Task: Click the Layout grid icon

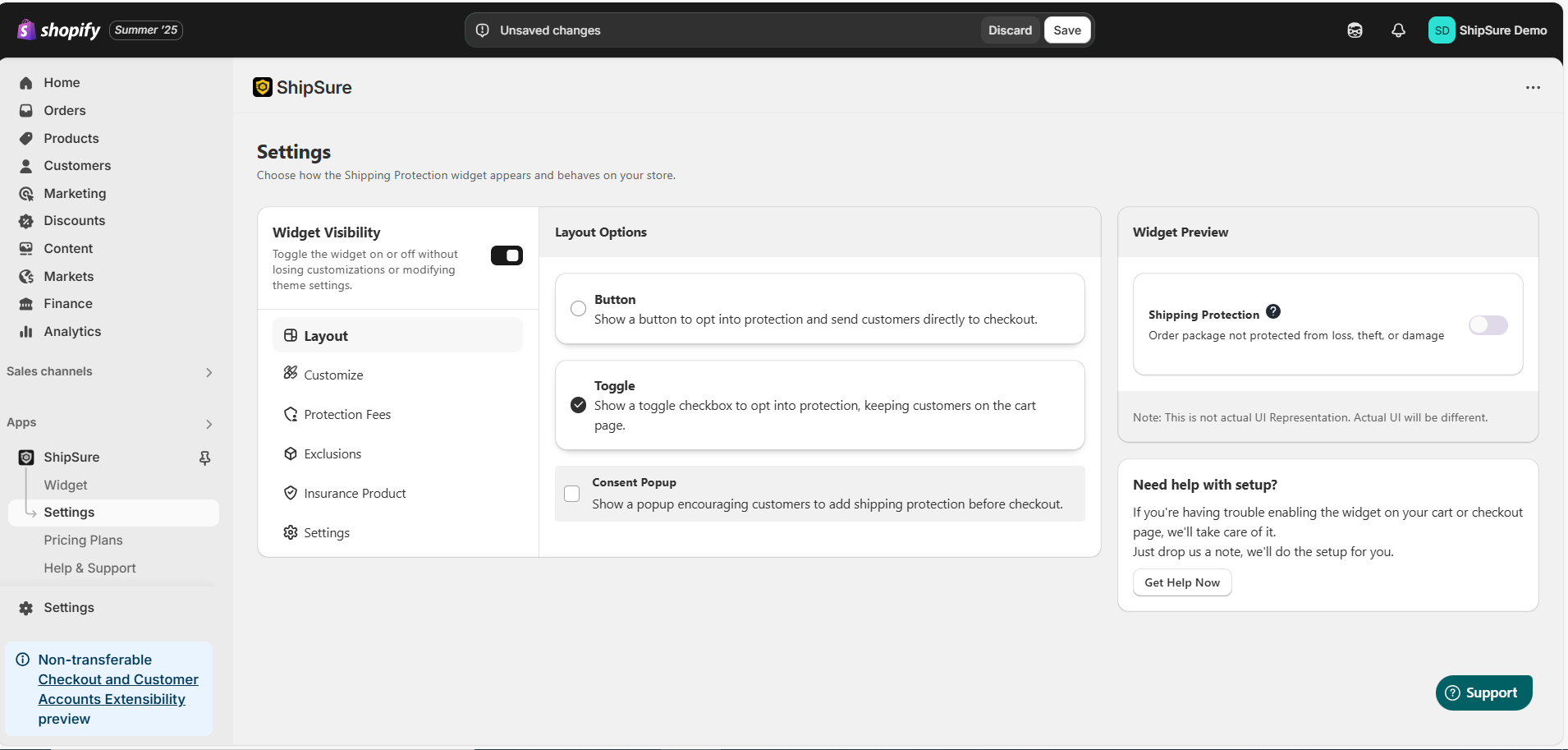Action: tap(291, 335)
